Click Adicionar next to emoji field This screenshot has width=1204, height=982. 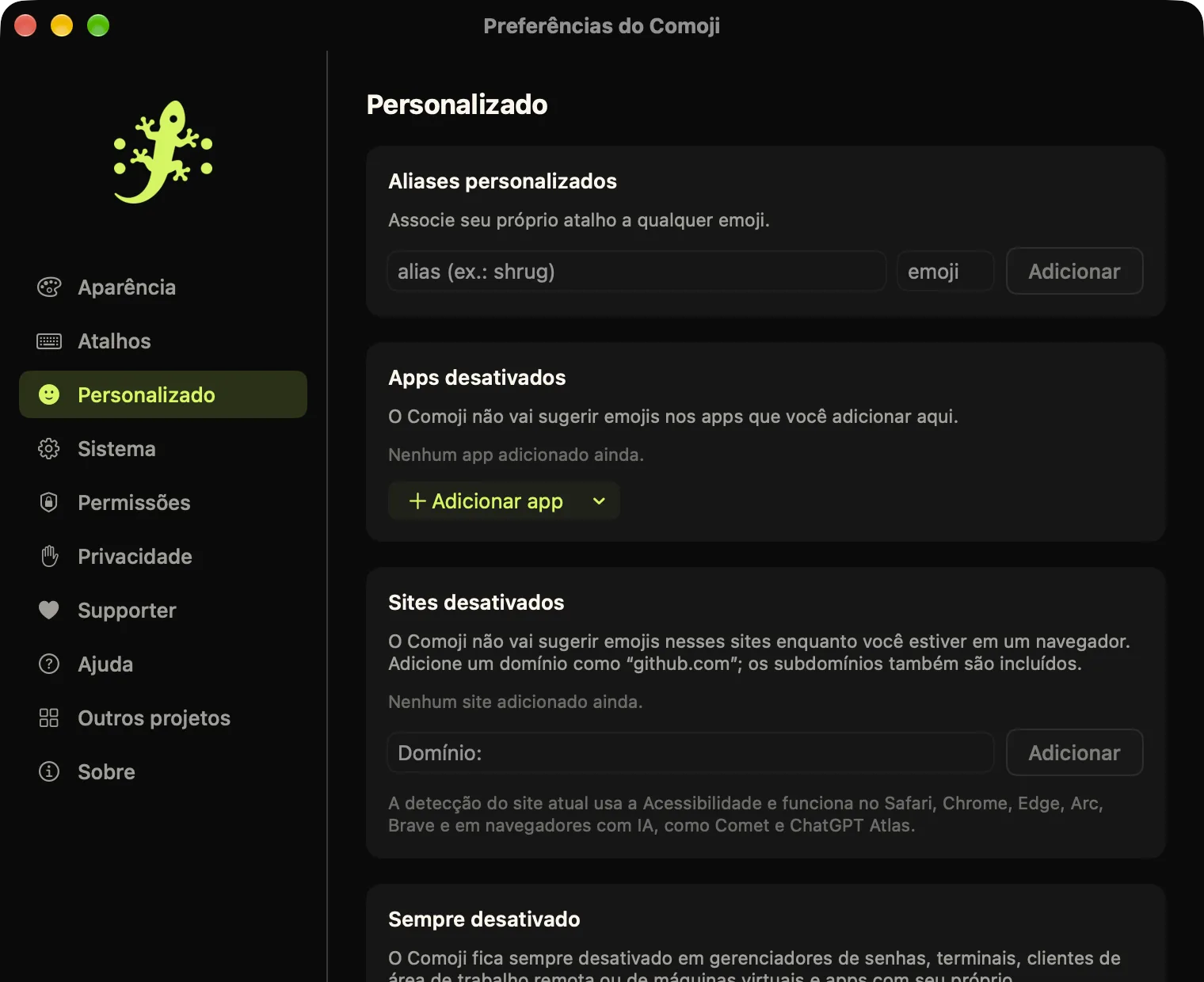1074,271
